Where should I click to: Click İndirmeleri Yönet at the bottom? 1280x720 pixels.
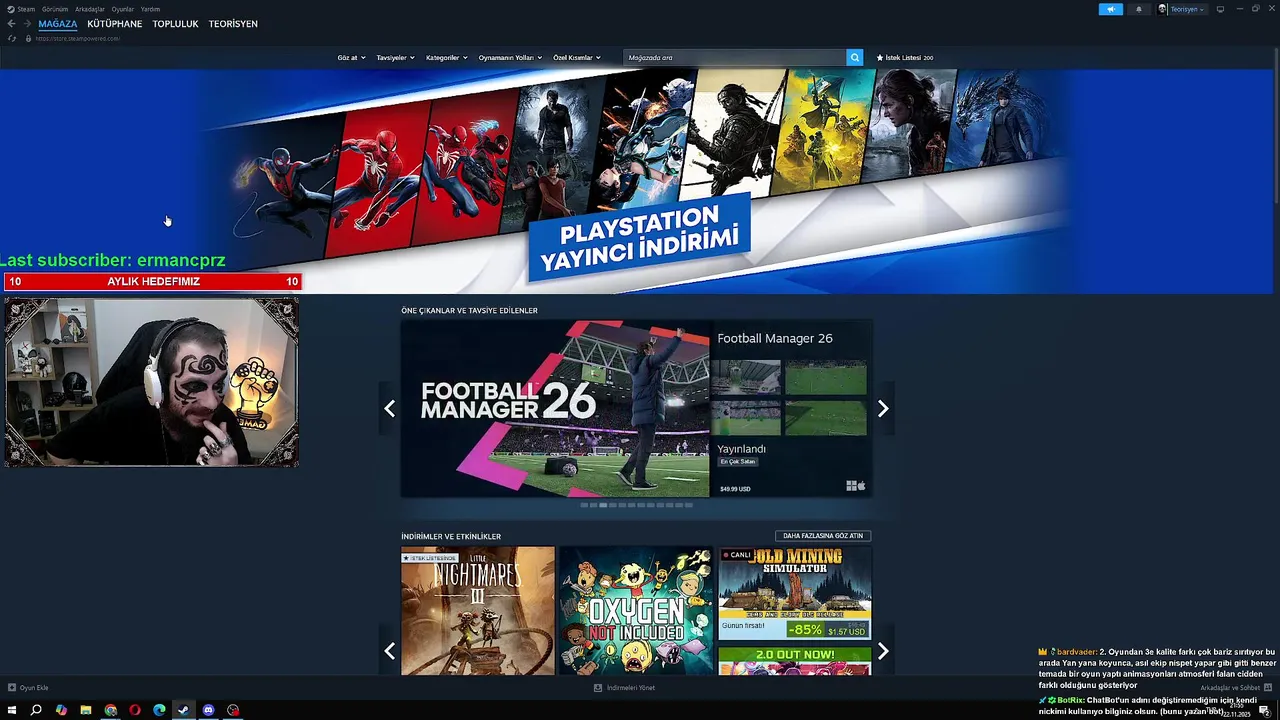coord(624,688)
